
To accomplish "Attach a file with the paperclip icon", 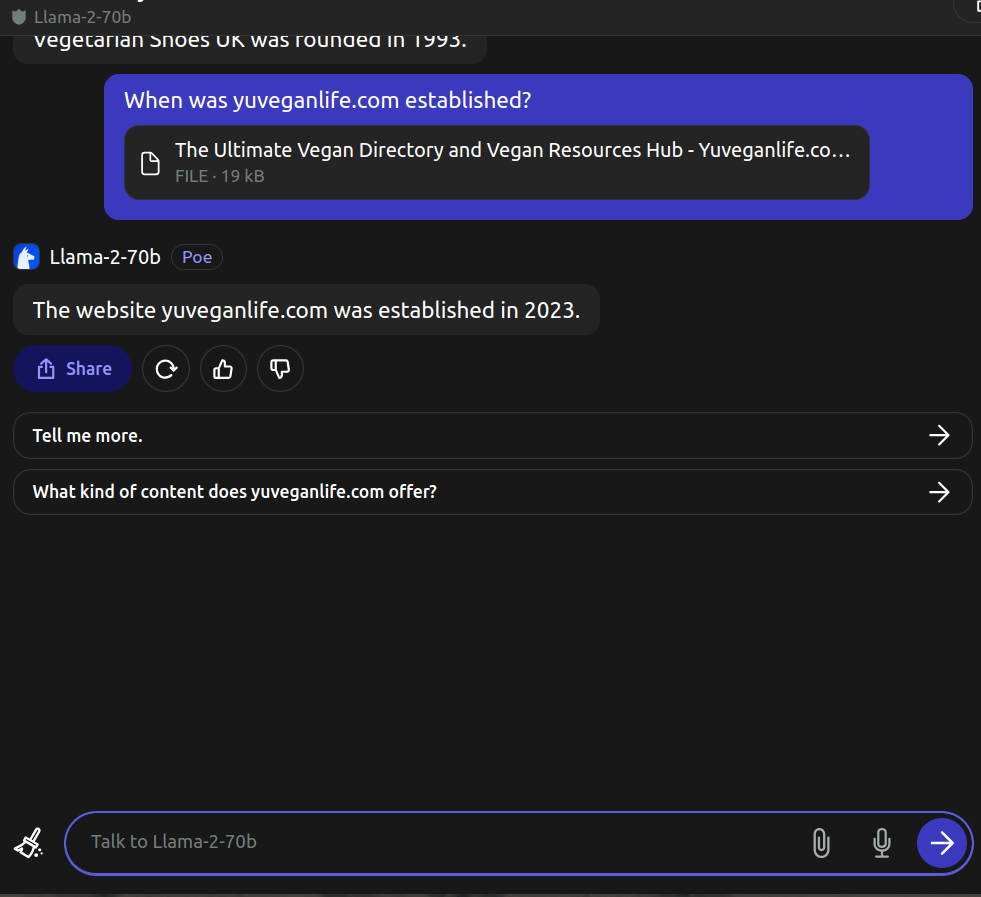I will [821, 843].
